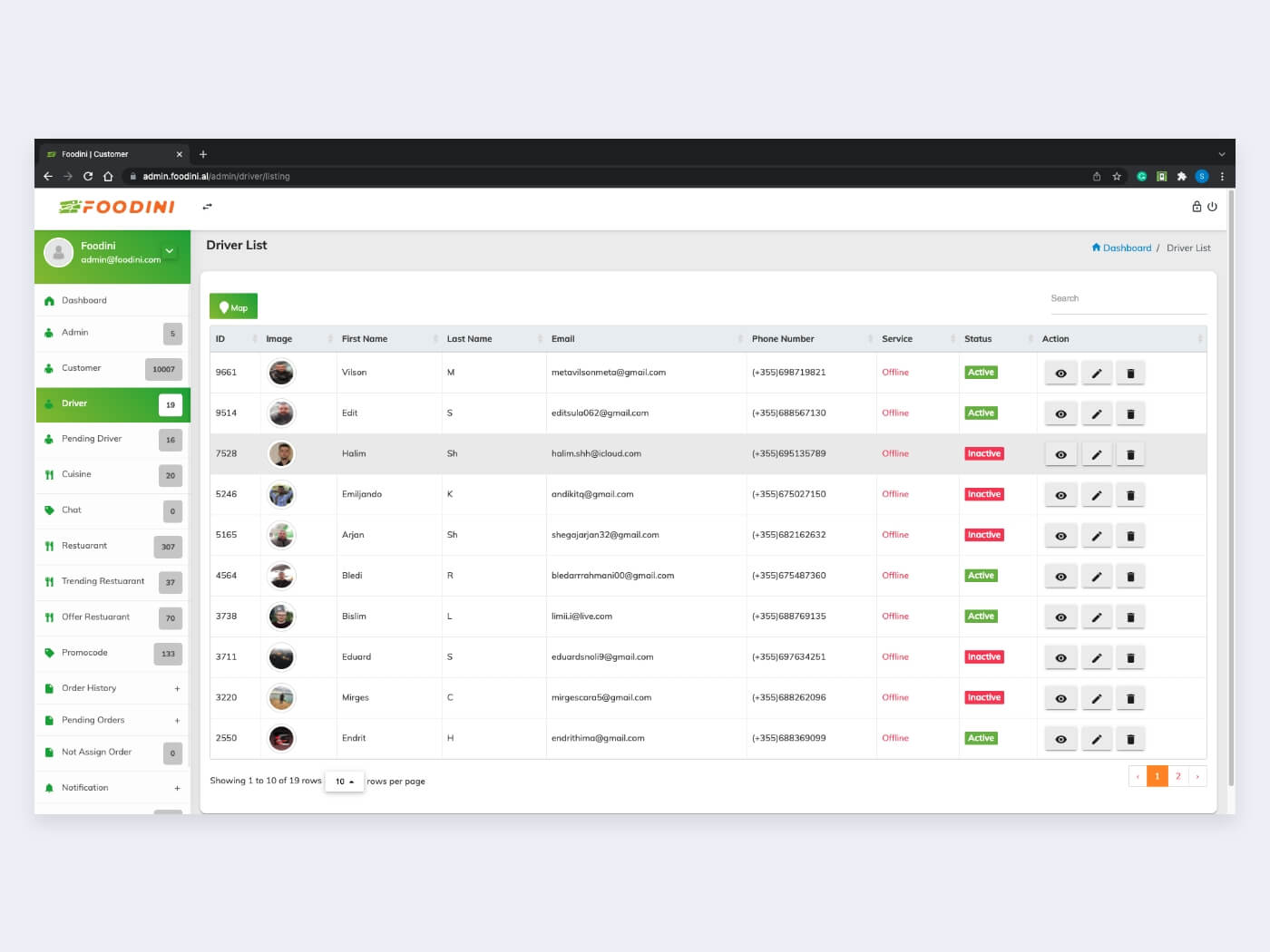
Task: Edit driver Bledi's record
Action: [1096, 577]
